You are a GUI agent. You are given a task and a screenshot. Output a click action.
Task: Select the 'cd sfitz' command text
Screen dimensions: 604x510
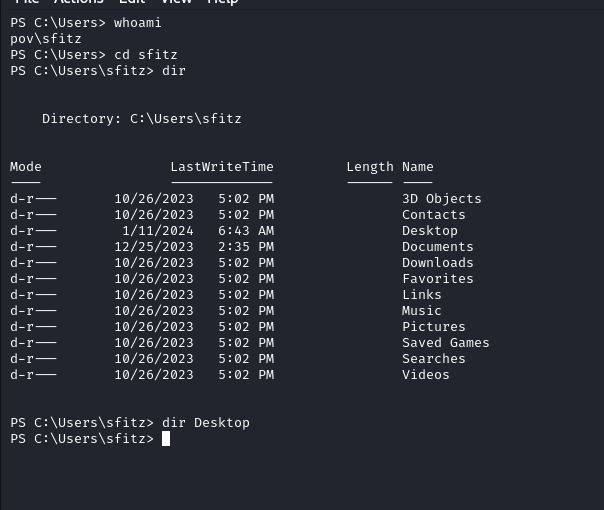coord(146,55)
